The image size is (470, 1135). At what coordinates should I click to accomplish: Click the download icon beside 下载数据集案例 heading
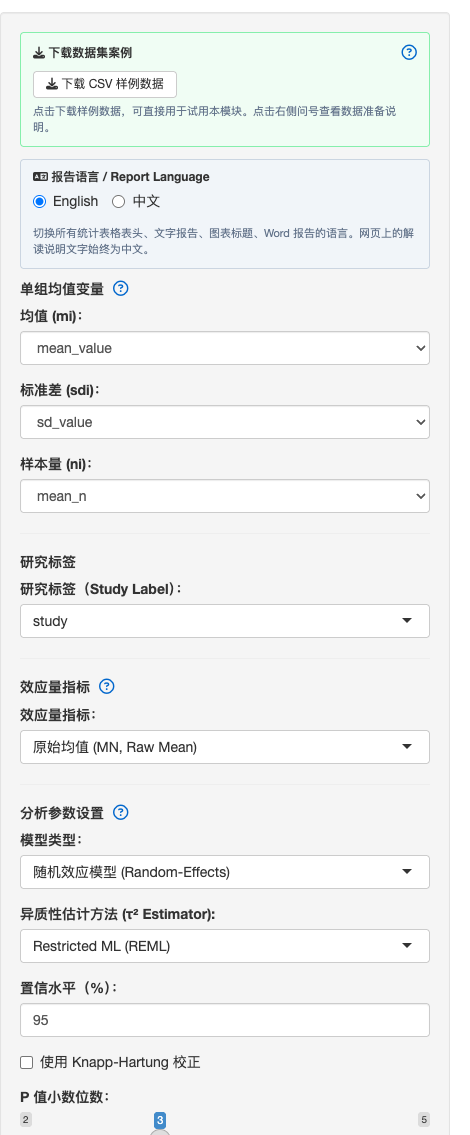tap(39, 53)
